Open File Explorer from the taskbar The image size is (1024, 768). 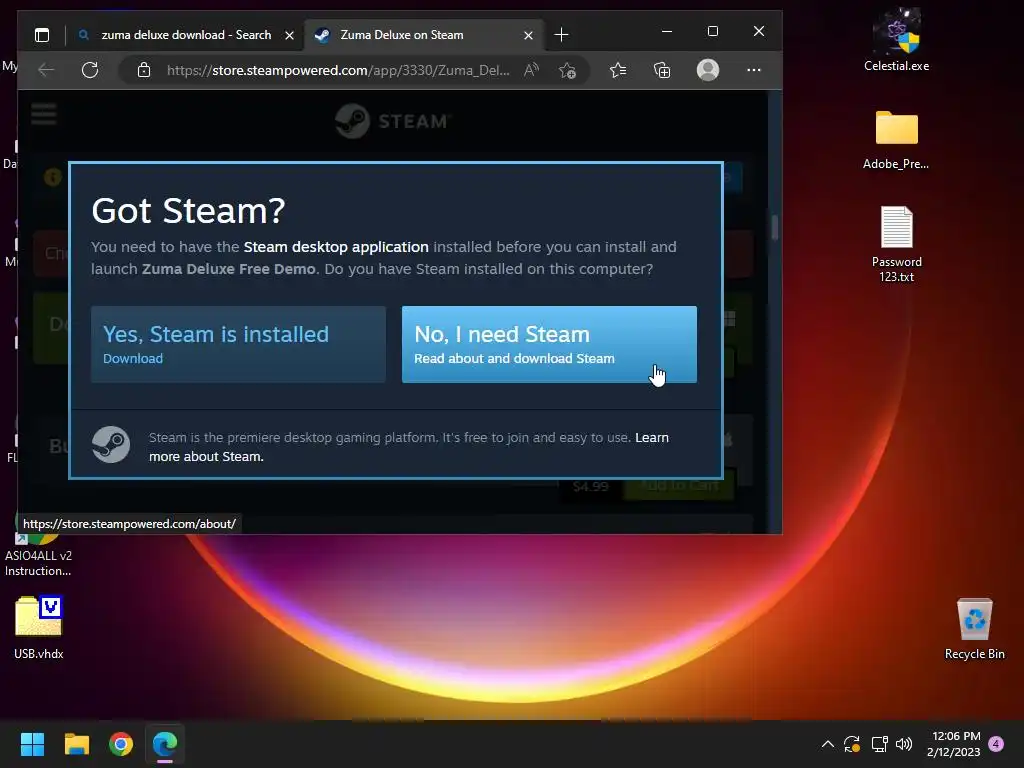[x=76, y=744]
